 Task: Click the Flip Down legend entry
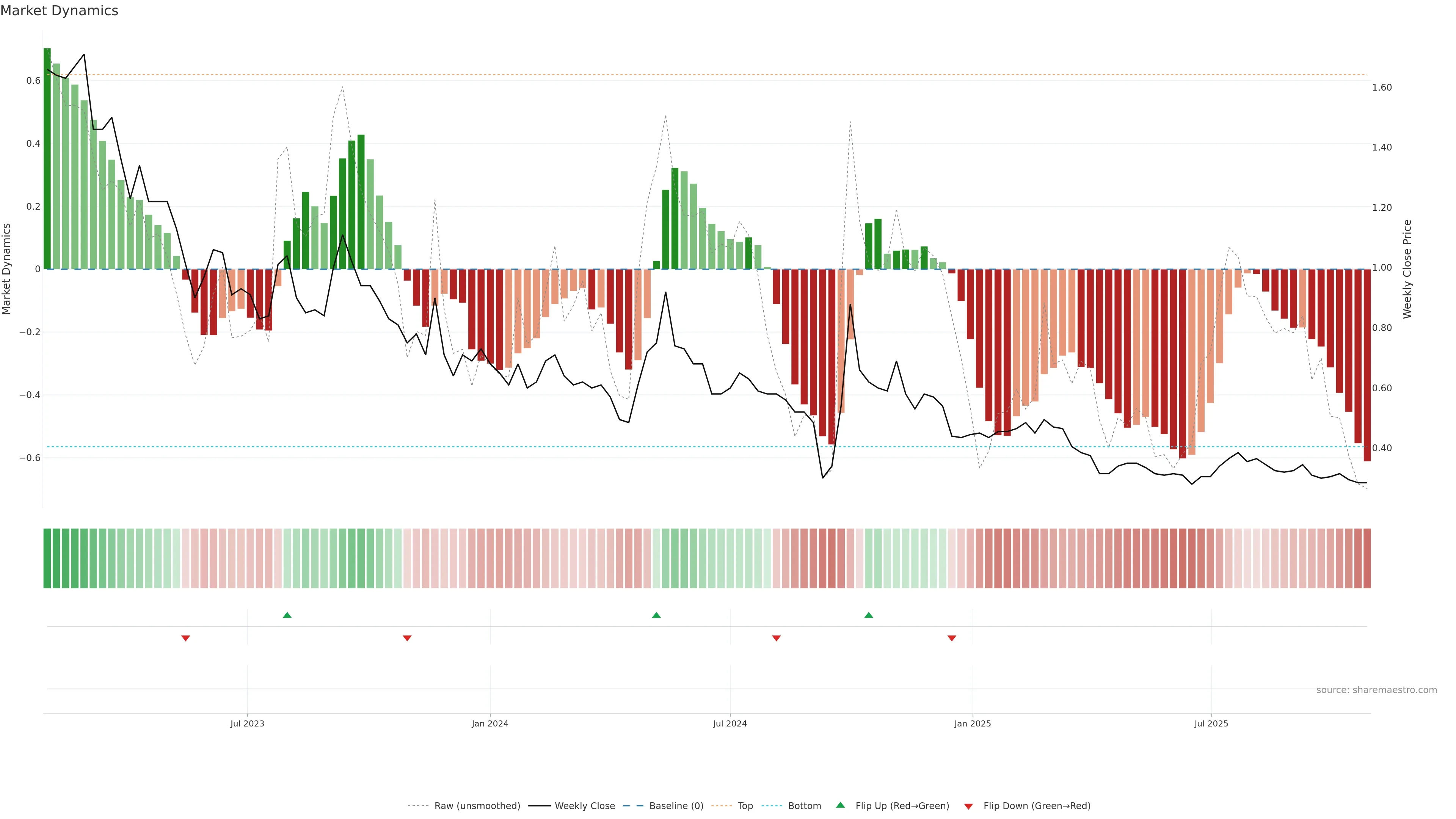1037,806
